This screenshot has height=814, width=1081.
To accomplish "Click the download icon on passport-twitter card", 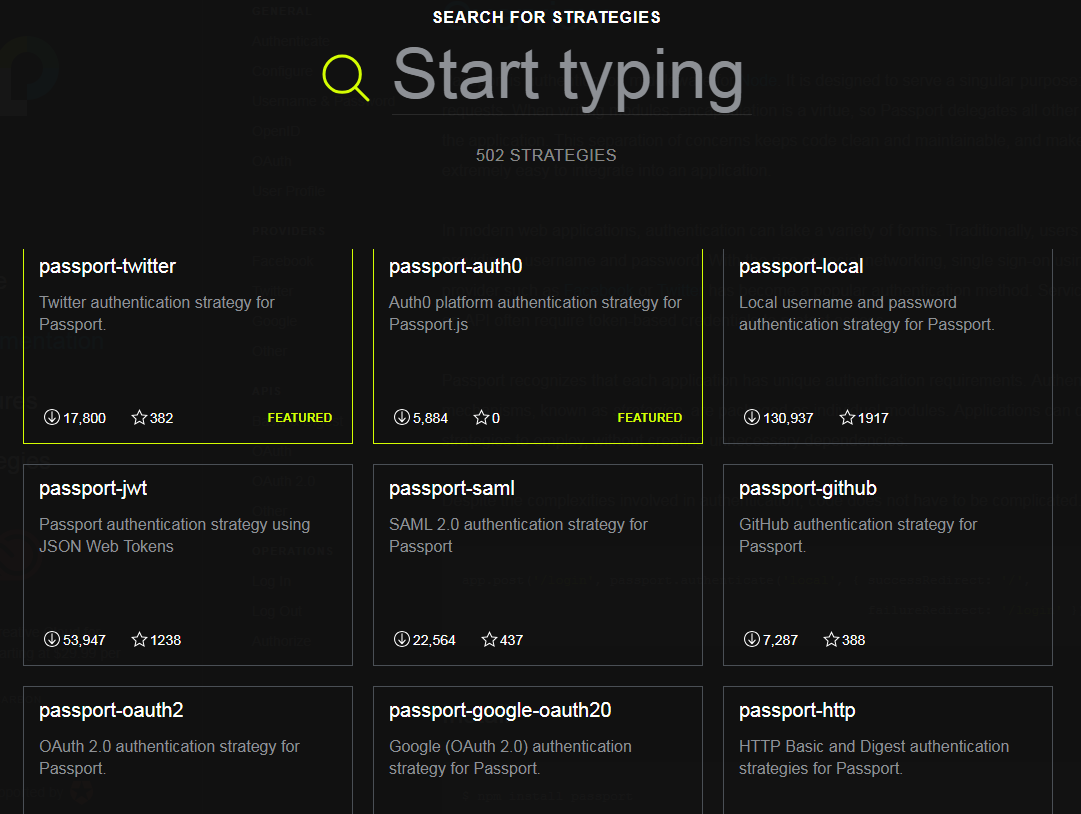I will (52, 417).
